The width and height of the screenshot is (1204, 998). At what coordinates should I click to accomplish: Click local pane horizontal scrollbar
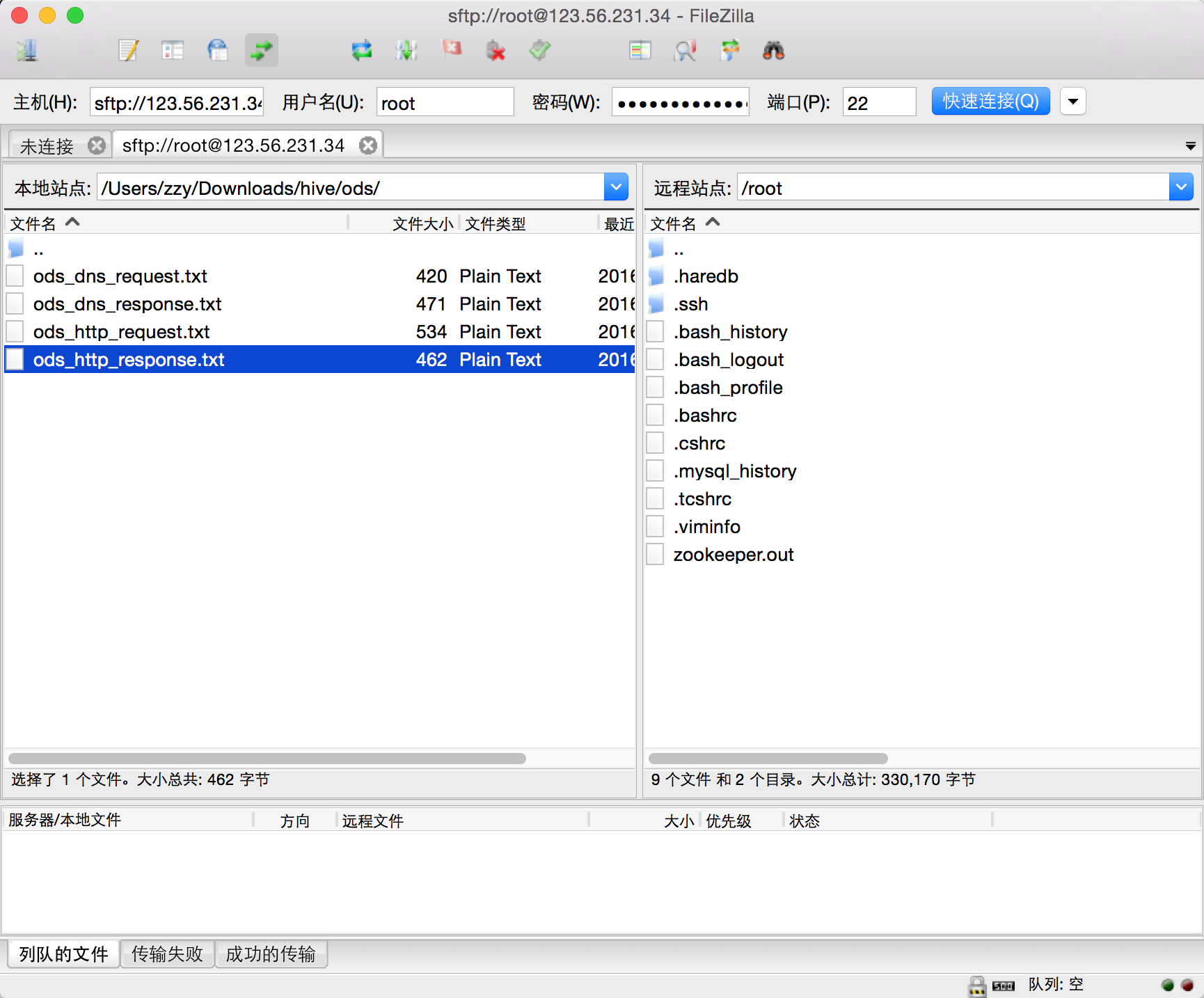pyautogui.click(x=267, y=758)
